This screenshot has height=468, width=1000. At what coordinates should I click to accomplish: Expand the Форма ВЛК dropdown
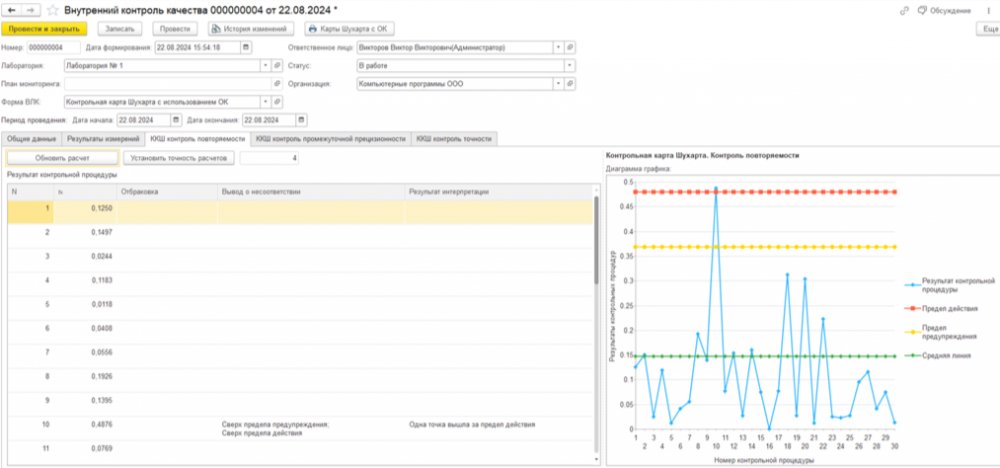pos(266,101)
